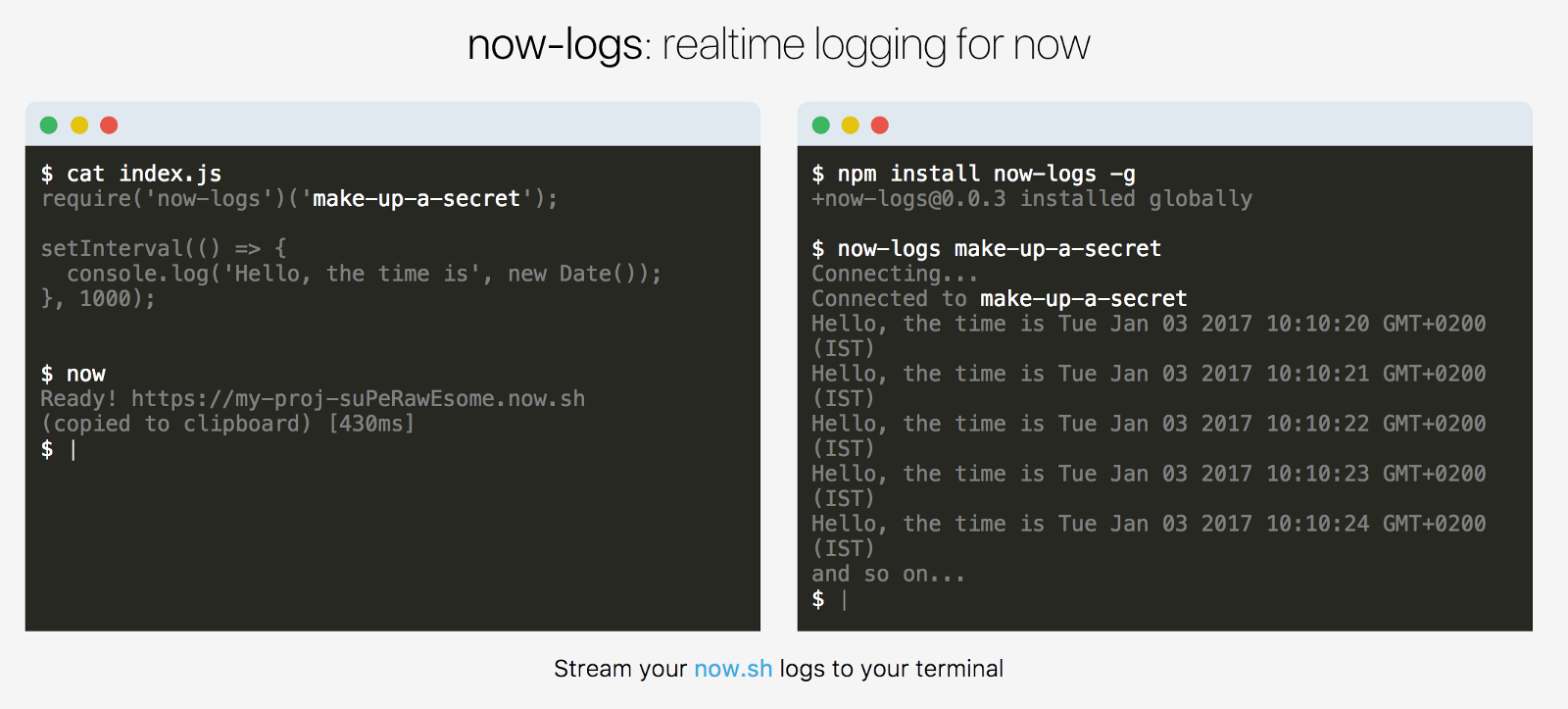
Task: Click the yellow dot on the left terminal window
Action: click(79, 125)
